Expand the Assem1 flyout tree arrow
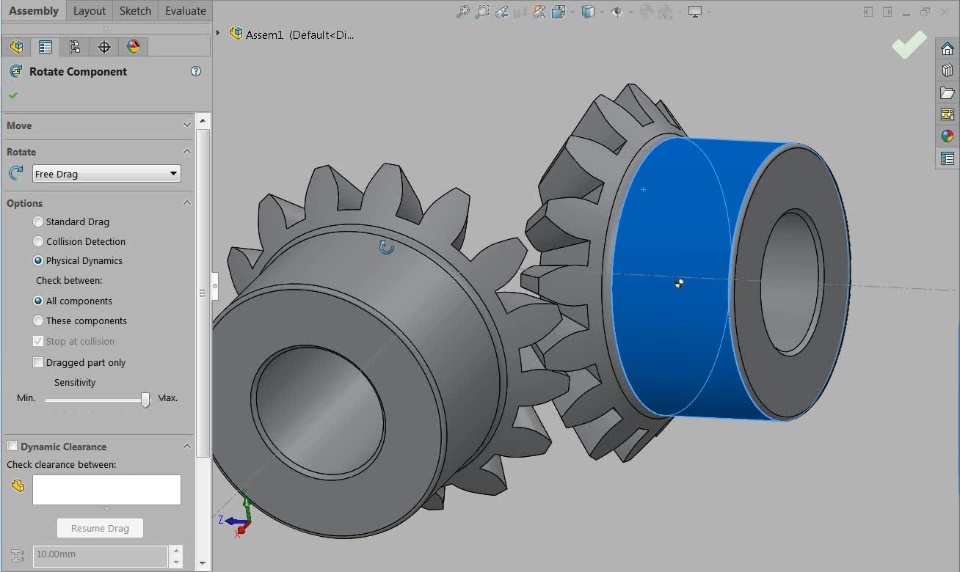 [x=217, y=33]
